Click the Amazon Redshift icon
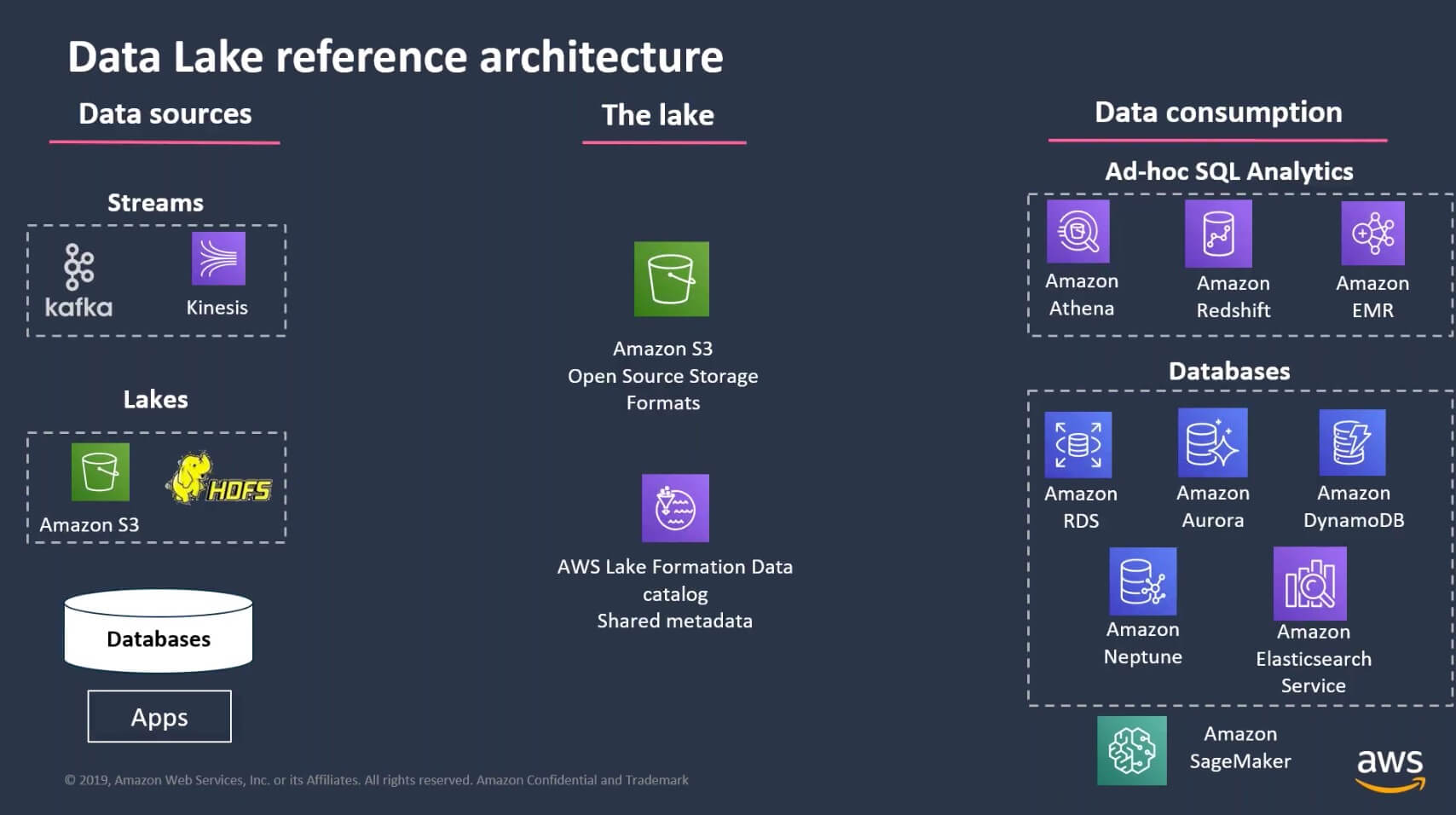The image size is (1456, 815). tap(1218, 234)
